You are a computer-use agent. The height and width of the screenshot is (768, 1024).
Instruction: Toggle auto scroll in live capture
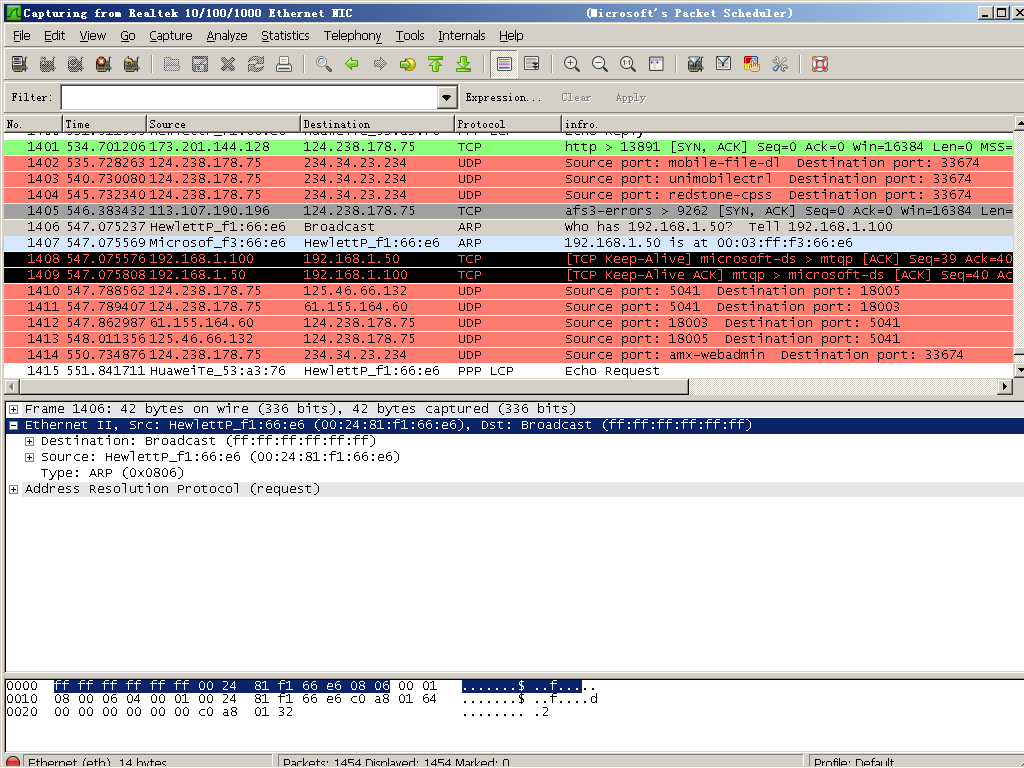532,64
